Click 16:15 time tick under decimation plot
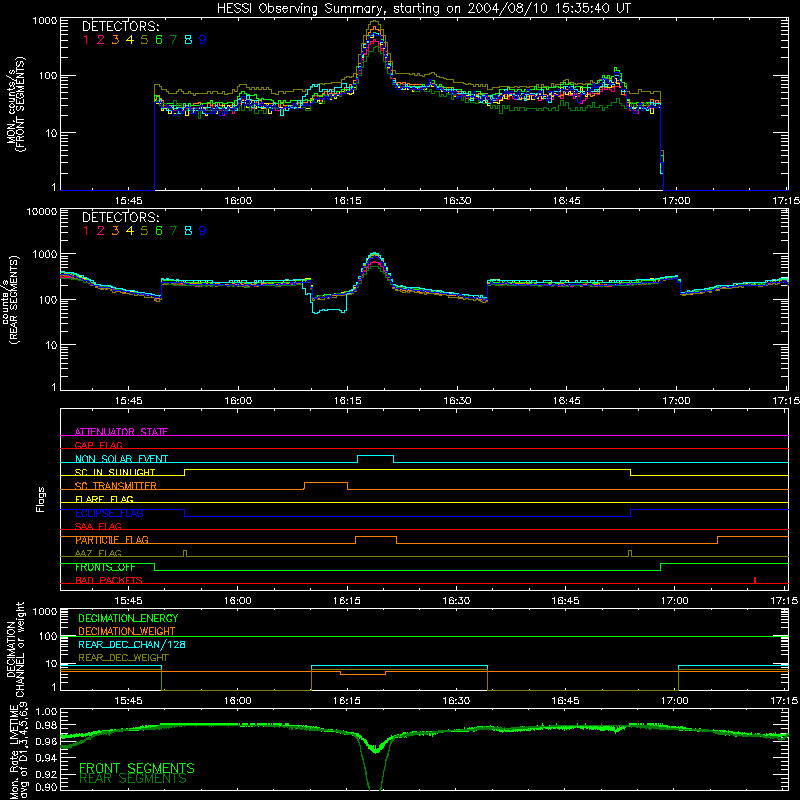The image size is (800, 800). point(347,701)
